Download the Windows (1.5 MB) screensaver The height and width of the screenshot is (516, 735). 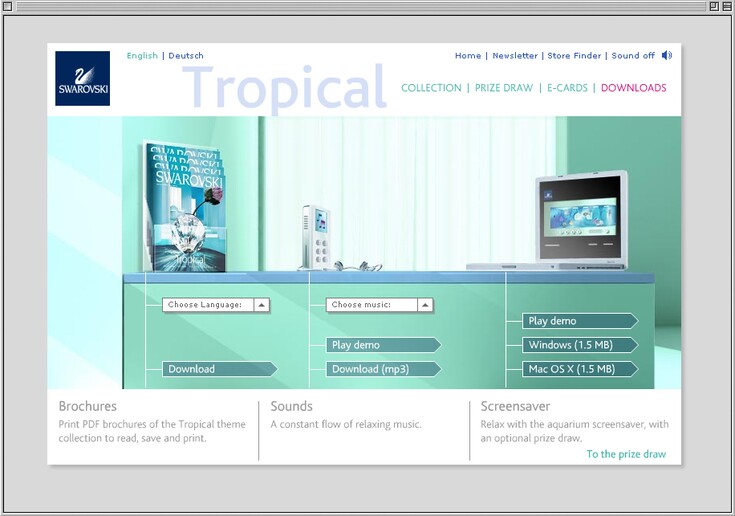[580, 345]
